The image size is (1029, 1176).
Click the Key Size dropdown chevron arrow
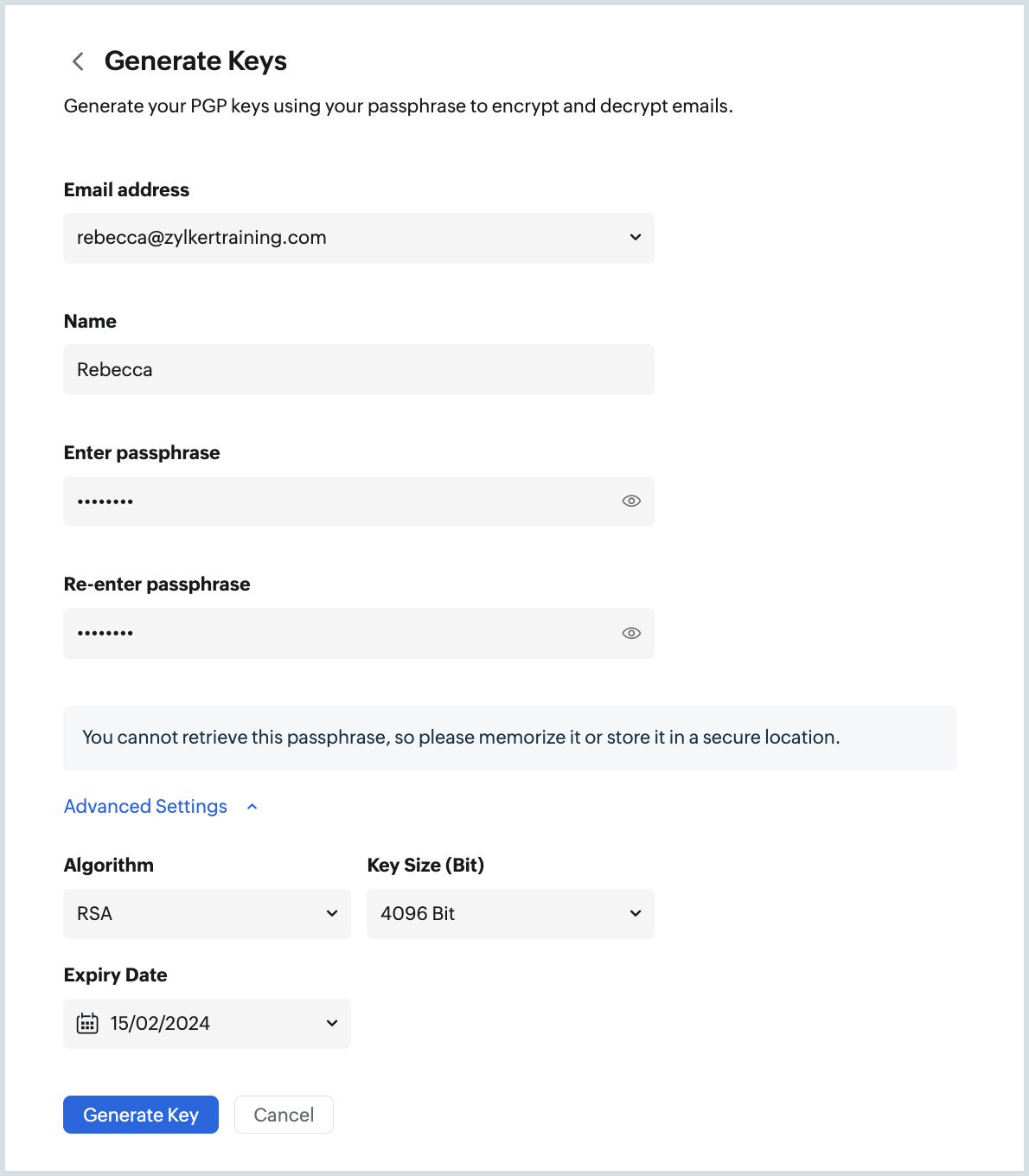tap(636, 914)
